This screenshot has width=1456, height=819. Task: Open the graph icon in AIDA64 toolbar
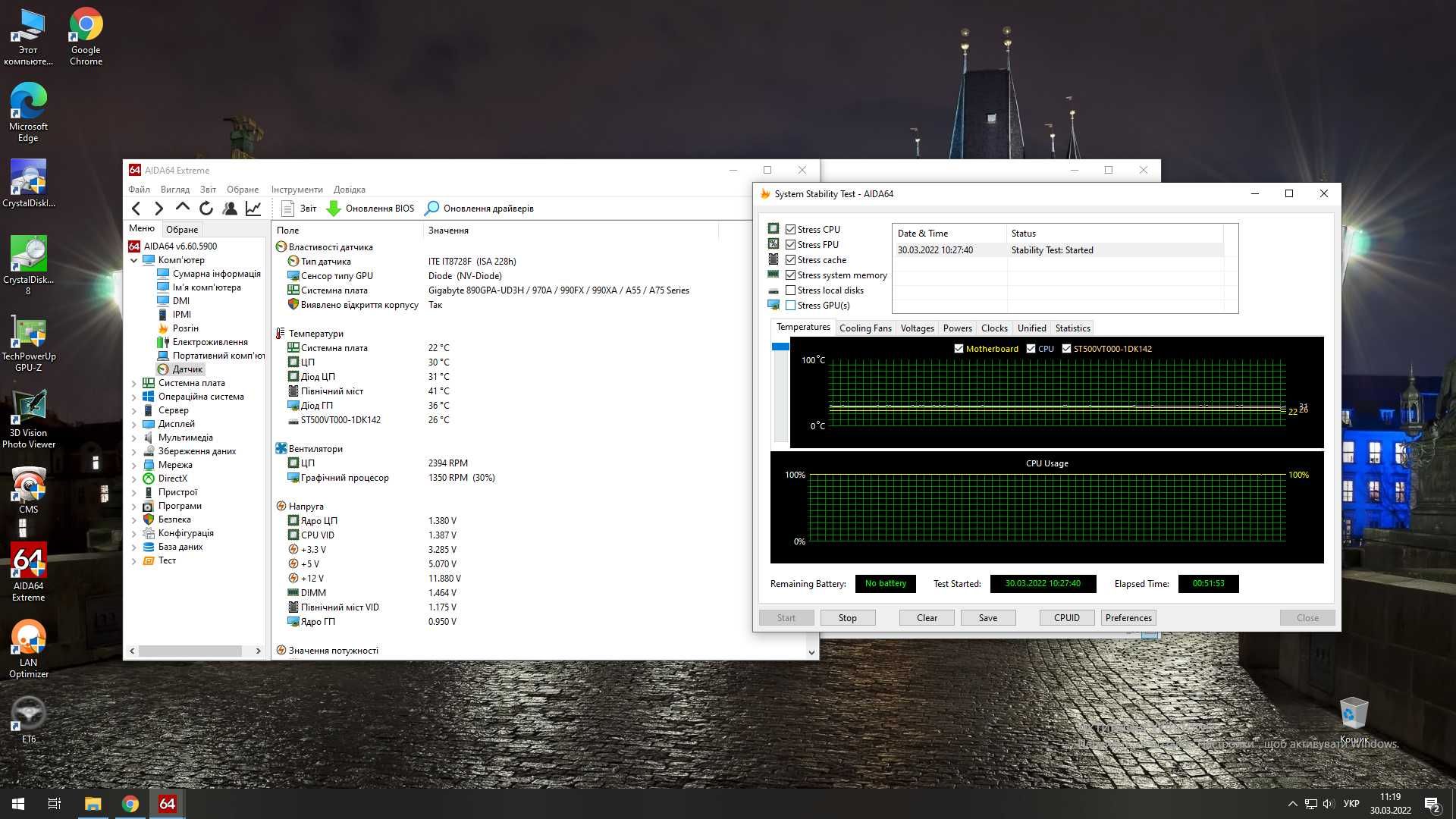click(x=253, y=209)
